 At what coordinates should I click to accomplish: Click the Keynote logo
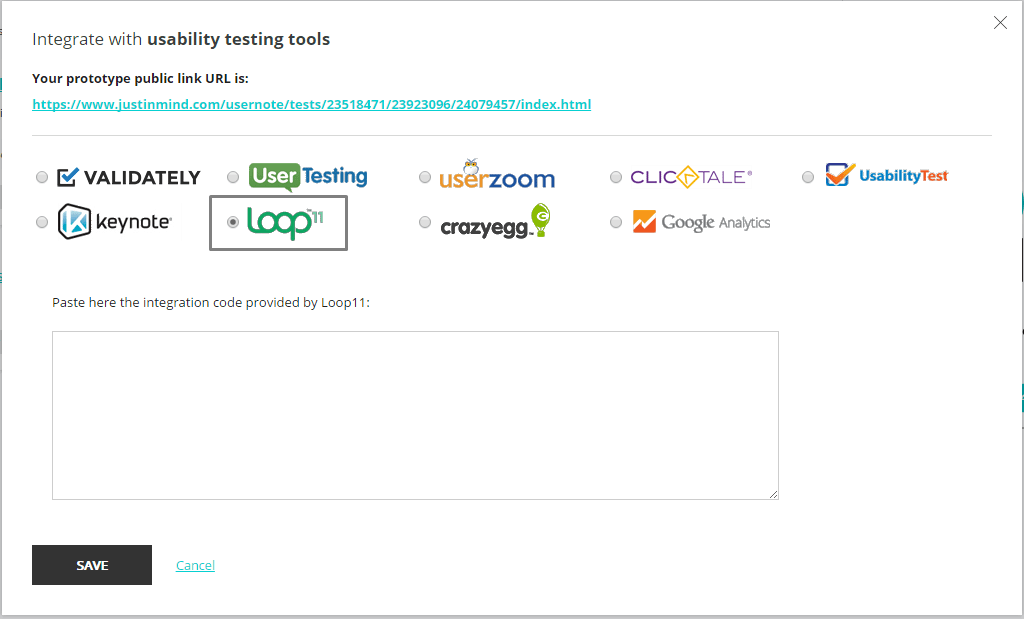tap(115, 222)
